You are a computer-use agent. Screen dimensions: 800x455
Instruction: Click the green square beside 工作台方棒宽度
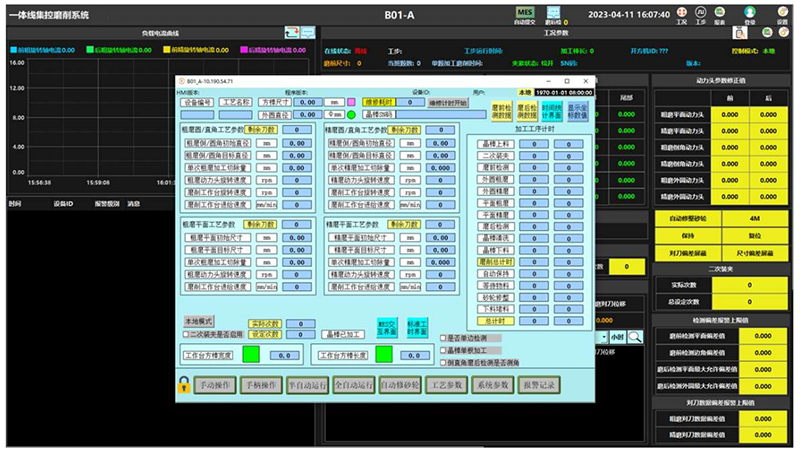coord(248,354)
